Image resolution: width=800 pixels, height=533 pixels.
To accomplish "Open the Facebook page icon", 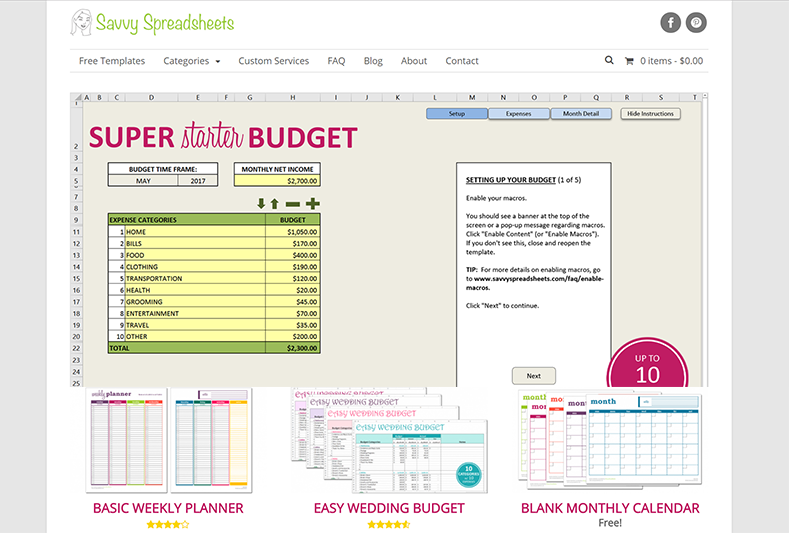I will (670, 22).
